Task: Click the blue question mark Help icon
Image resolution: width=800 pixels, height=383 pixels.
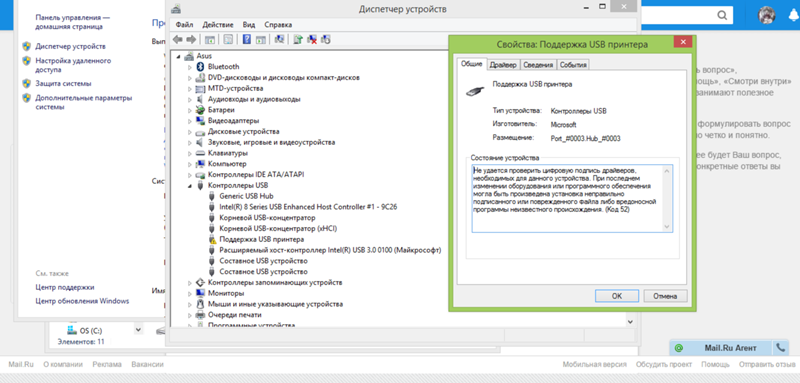Action: [247, 39]
